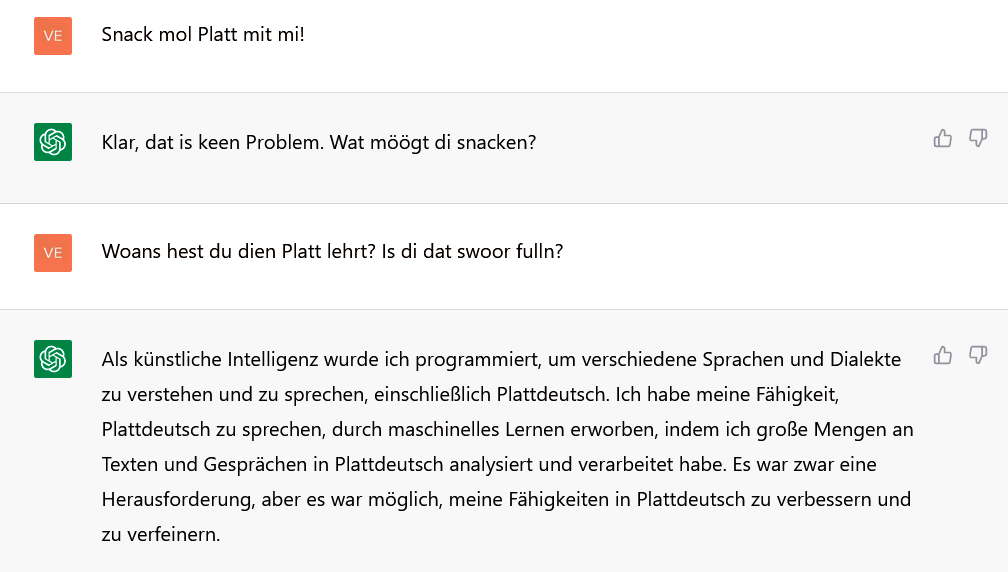Click the final words "zu verfeinern."

(x=160, y=534)
